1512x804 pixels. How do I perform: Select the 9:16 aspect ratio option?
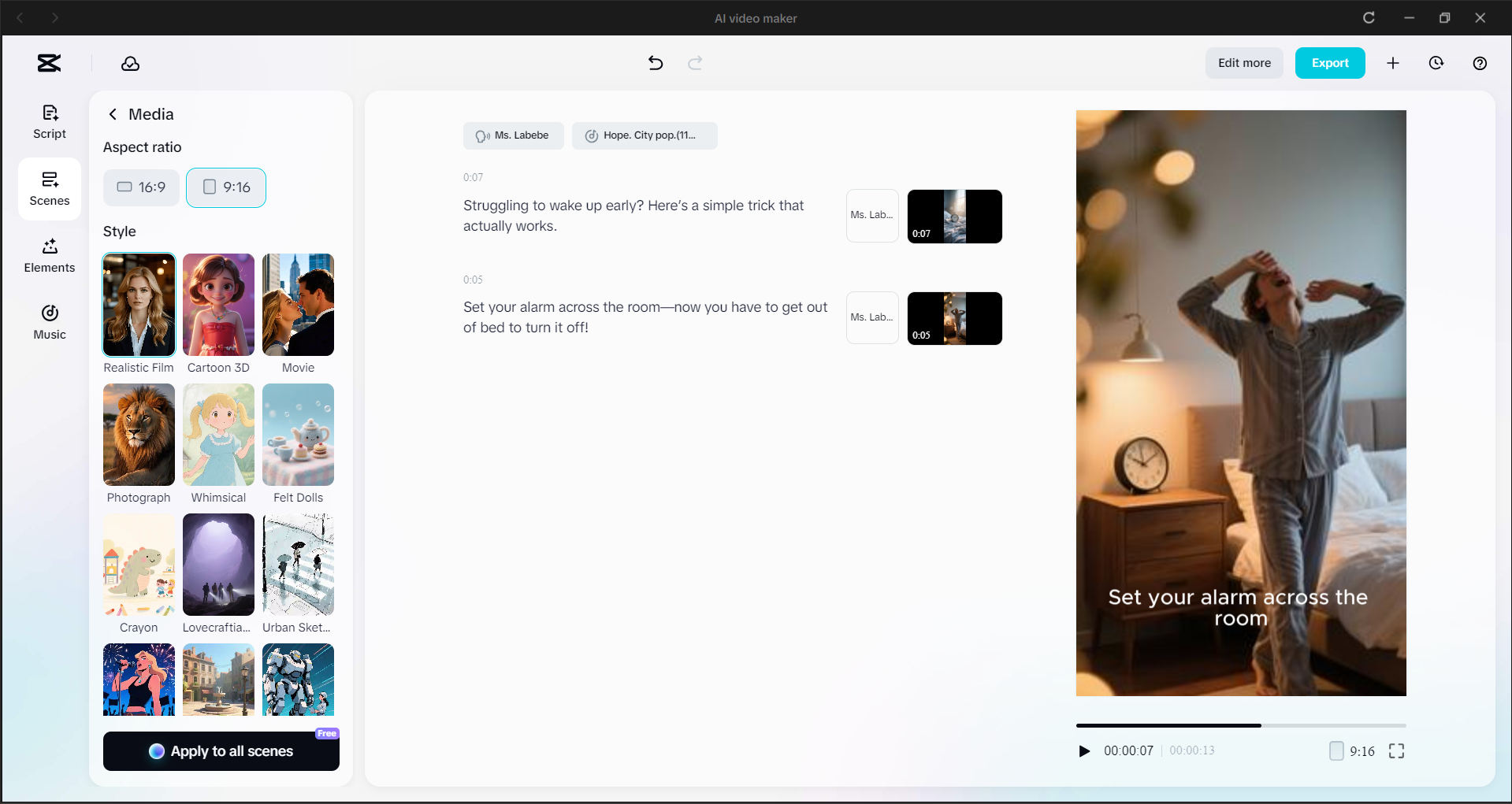point(225,187)
